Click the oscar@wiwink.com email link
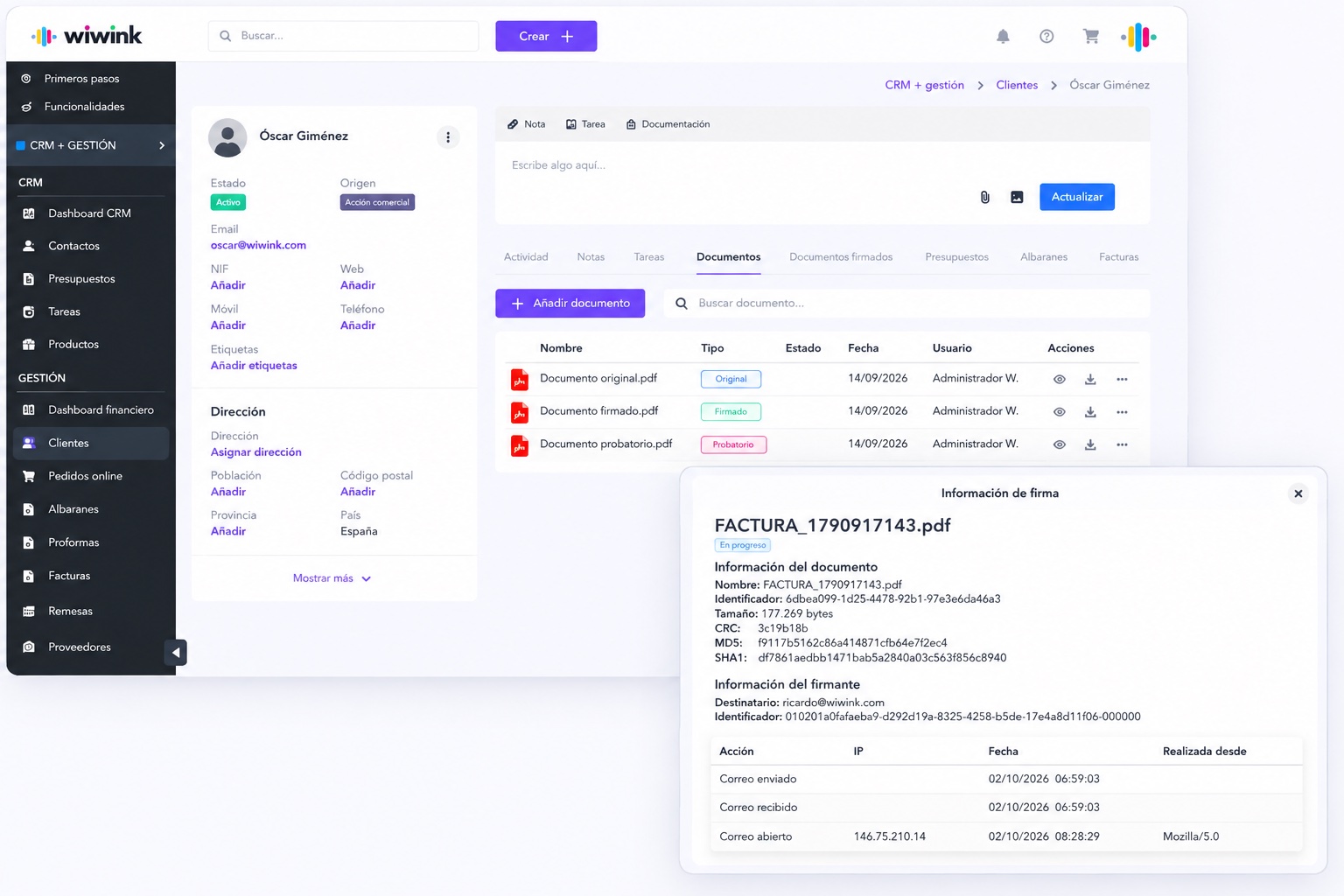 point(258,245)
